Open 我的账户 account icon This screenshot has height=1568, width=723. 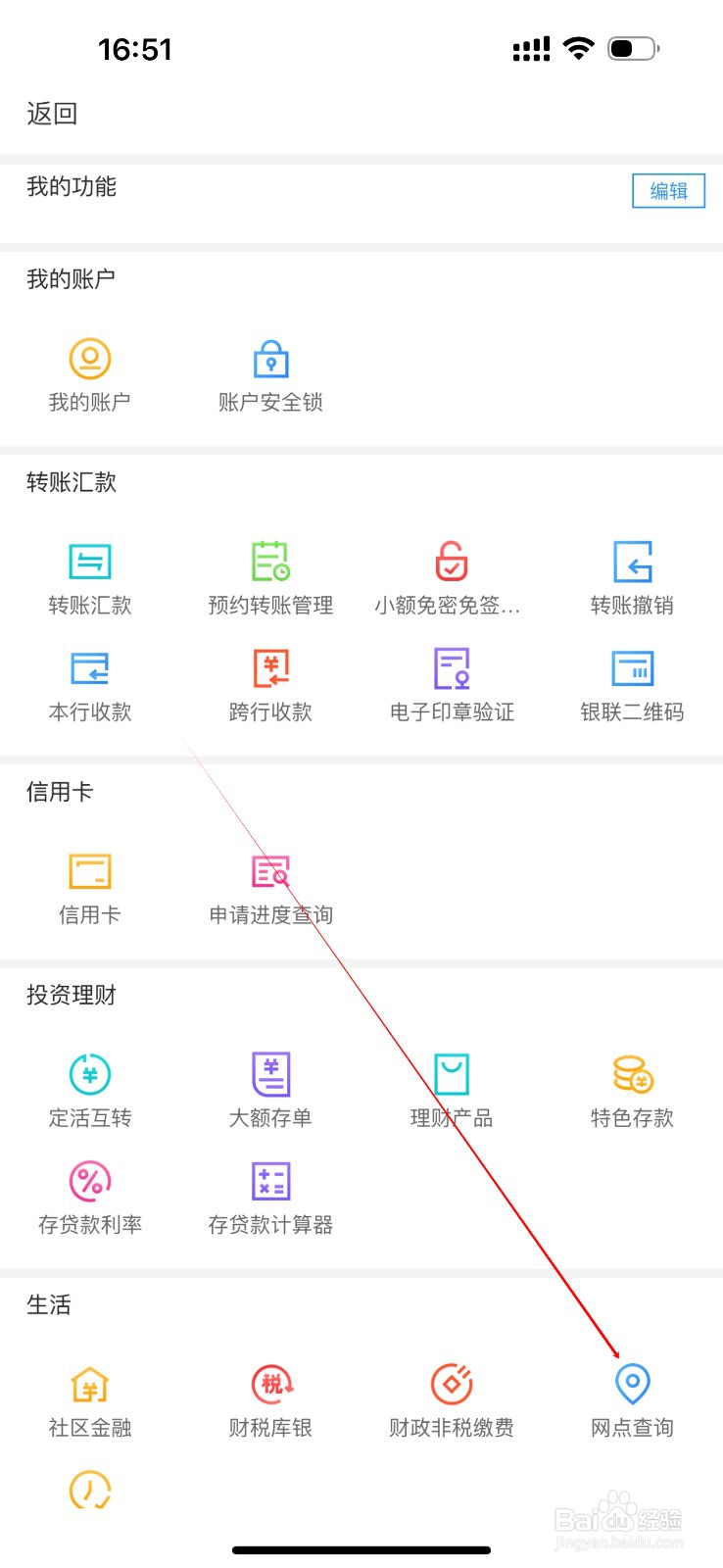click(x=89, y=359)
